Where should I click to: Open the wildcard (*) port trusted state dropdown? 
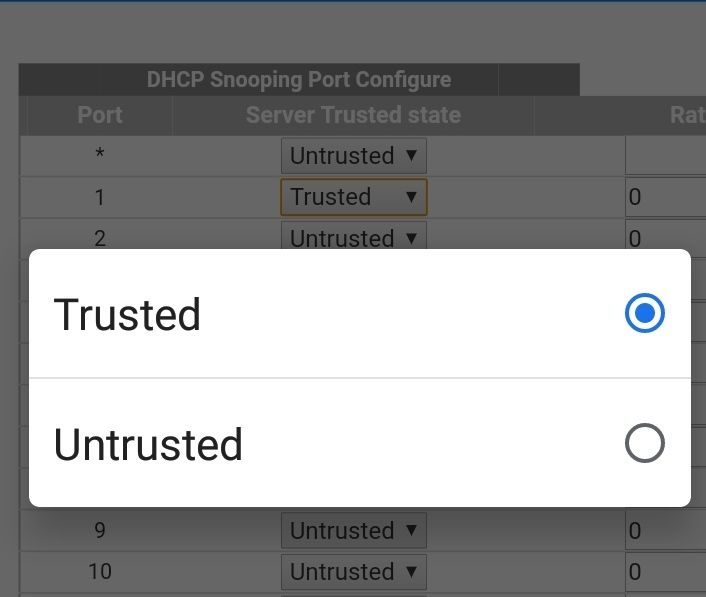click(x=354, y=156)
